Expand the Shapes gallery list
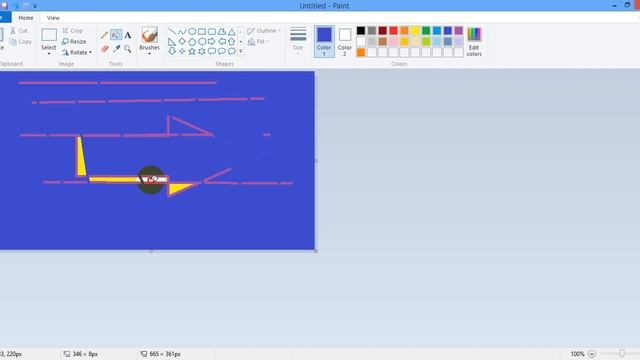Image resolution: width=640 pixels, height=360 pixels. 240,51
